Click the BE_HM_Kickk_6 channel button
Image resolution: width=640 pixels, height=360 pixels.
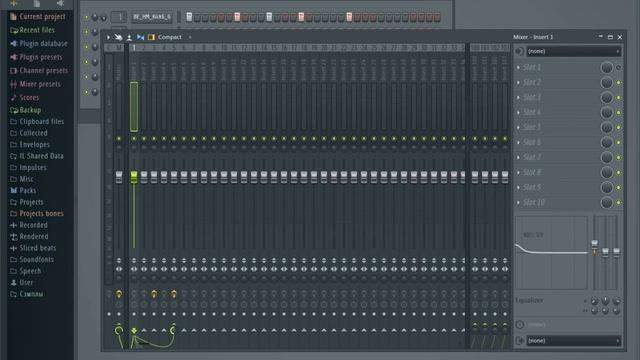click(x=151, y=17)
